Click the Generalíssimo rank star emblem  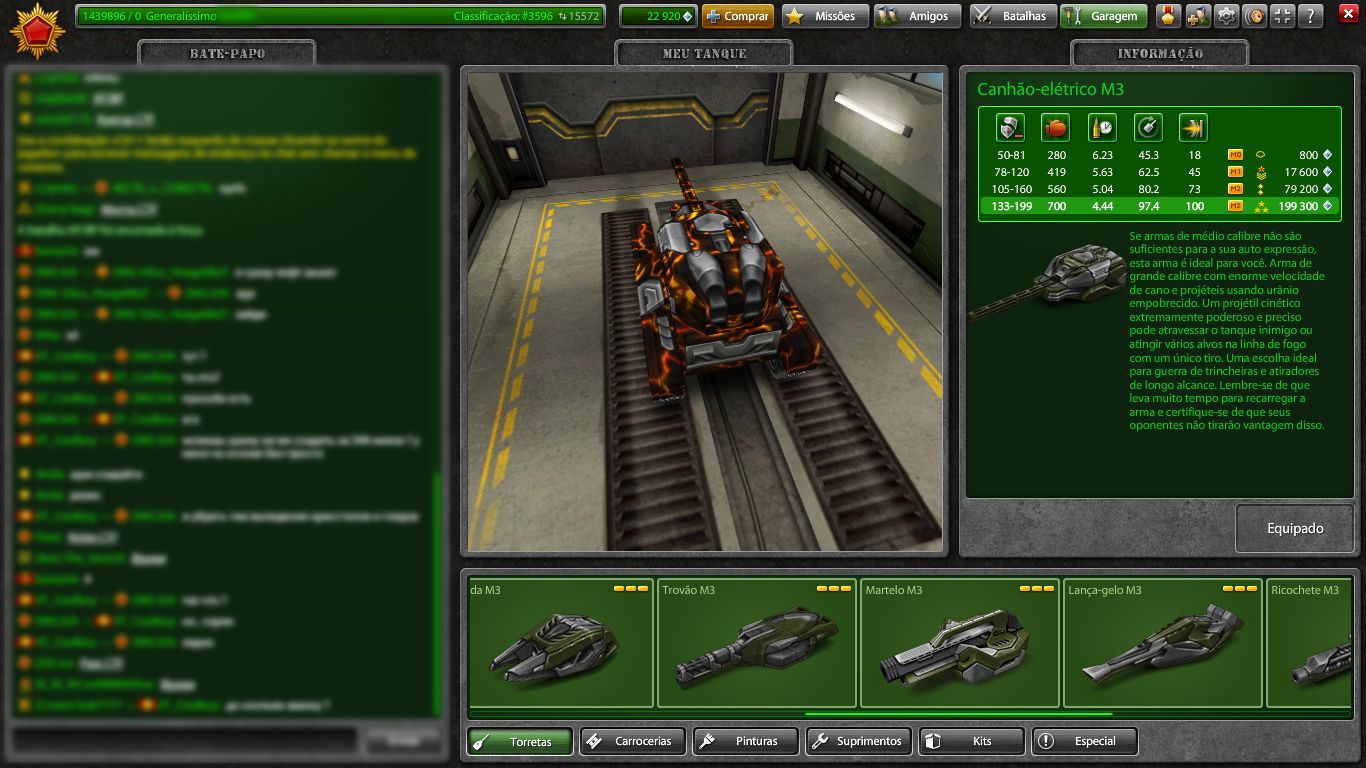pyautogui.click(x=38, y=31)
